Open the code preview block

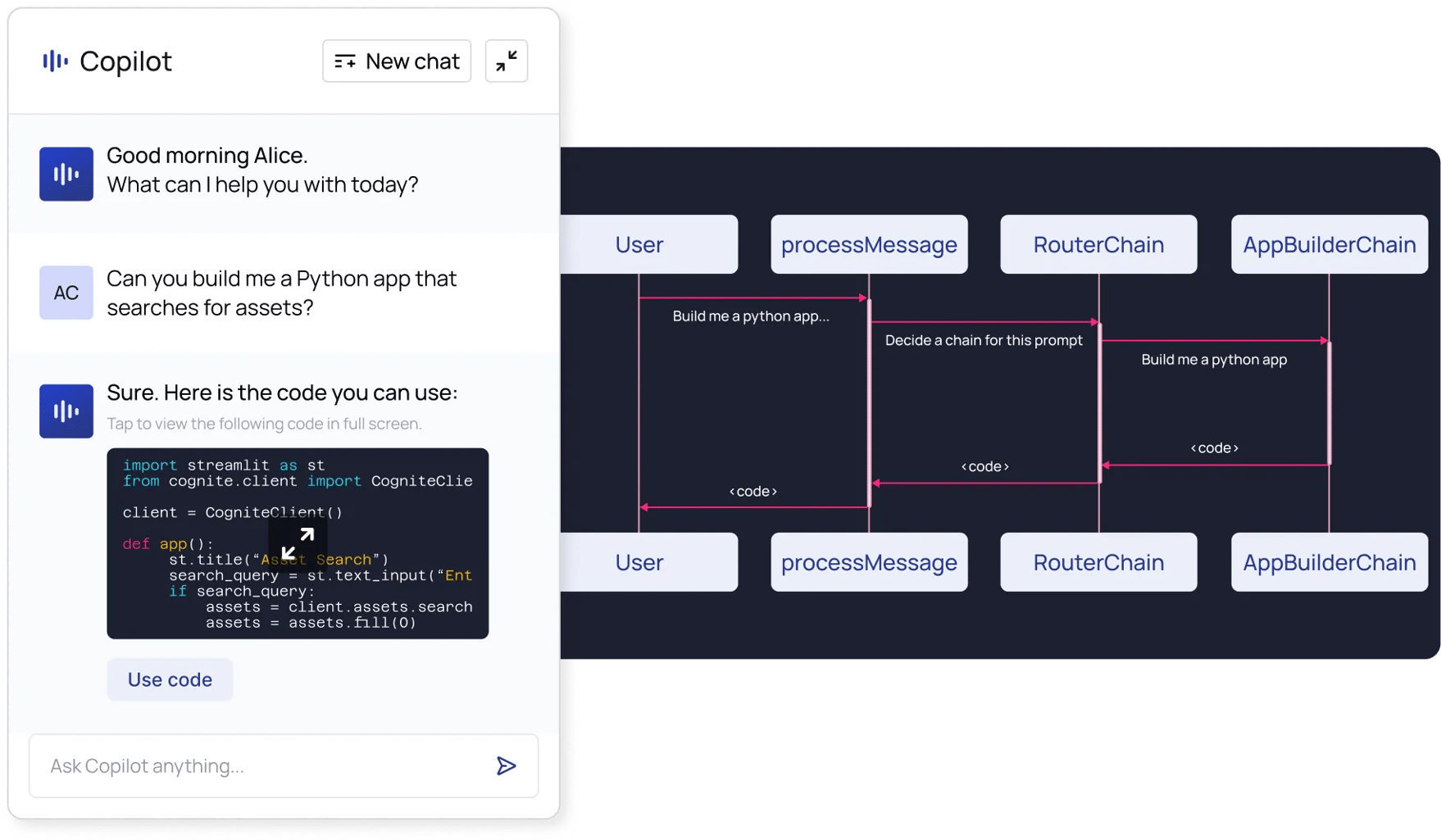298,543
